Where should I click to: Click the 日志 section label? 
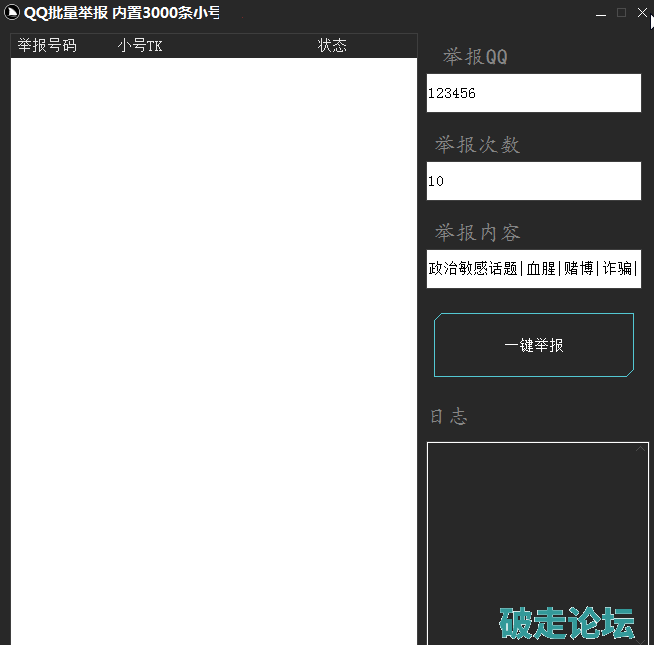pyautogui.click(x=448, y=417)
